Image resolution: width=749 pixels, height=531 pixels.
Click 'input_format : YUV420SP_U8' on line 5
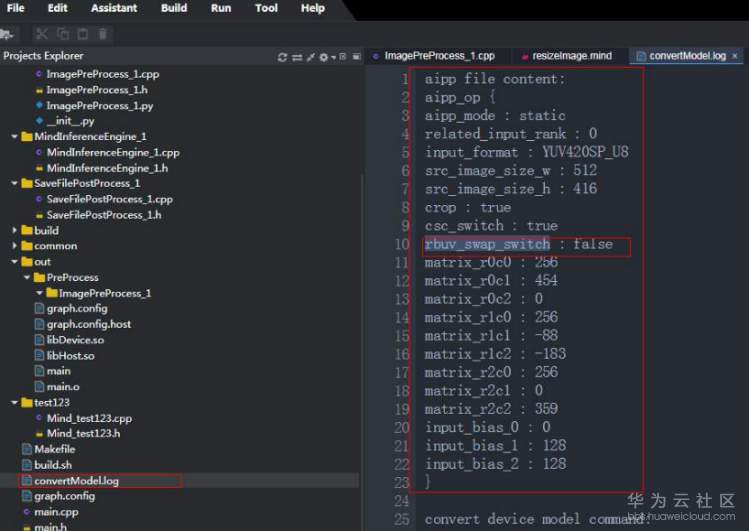click(x=527, y=152)
